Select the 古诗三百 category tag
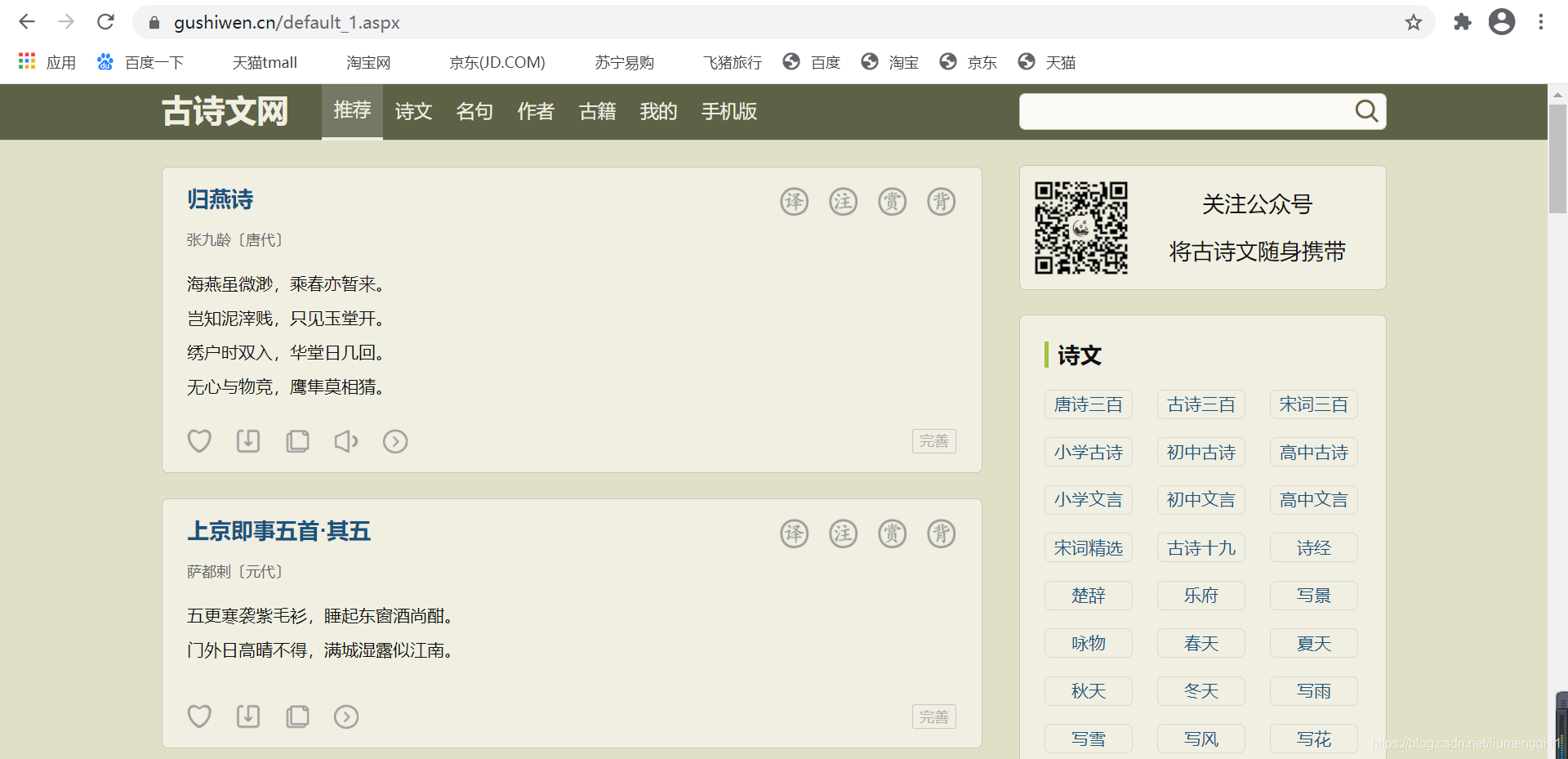The image size is (1568, 759). point(1201,404)
